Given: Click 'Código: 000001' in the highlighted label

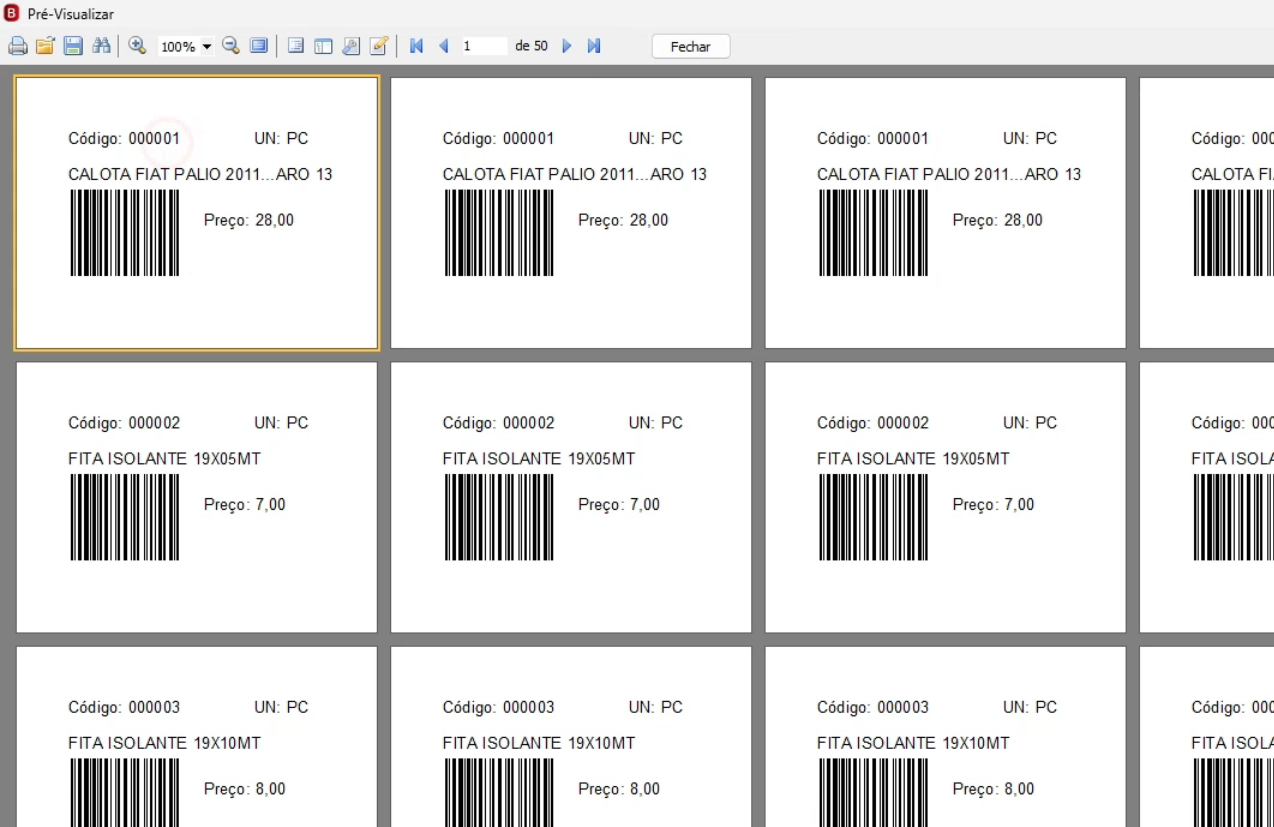Looking at the screenshot, I should coord(124,138).
